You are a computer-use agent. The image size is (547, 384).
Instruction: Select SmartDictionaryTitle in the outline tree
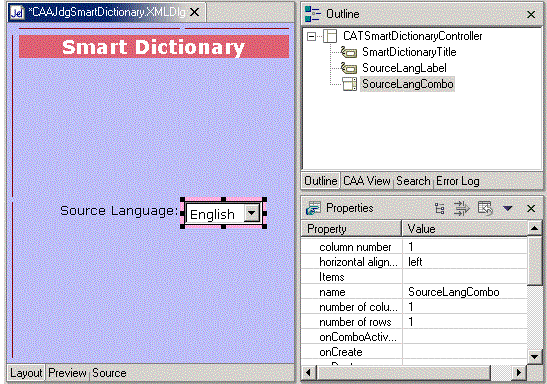pyautogui.click(x=409, y=52)
